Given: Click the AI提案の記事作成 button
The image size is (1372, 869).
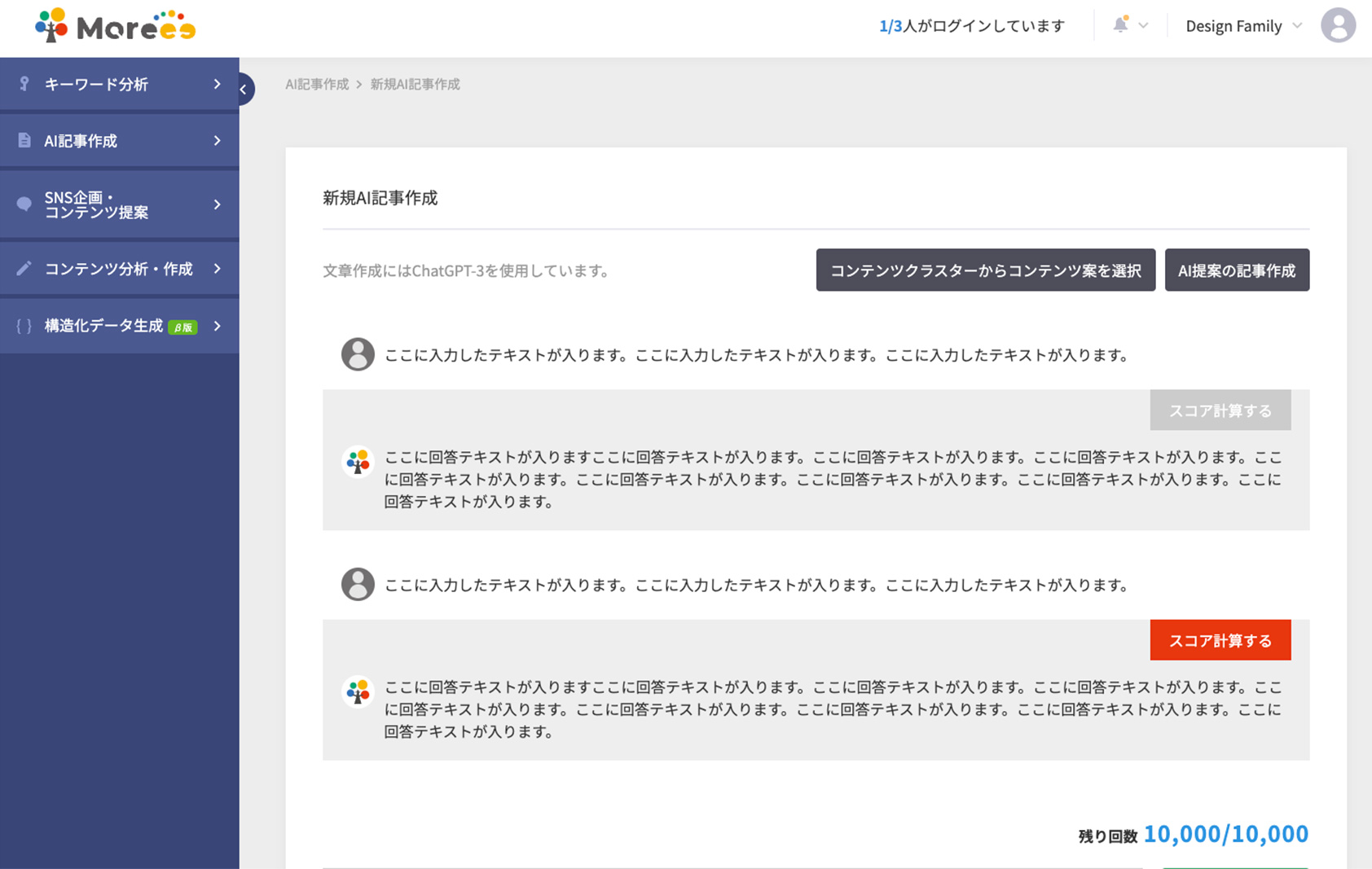Looking at the screenshot, I should pyautogui.click(x=1236, y=270).
